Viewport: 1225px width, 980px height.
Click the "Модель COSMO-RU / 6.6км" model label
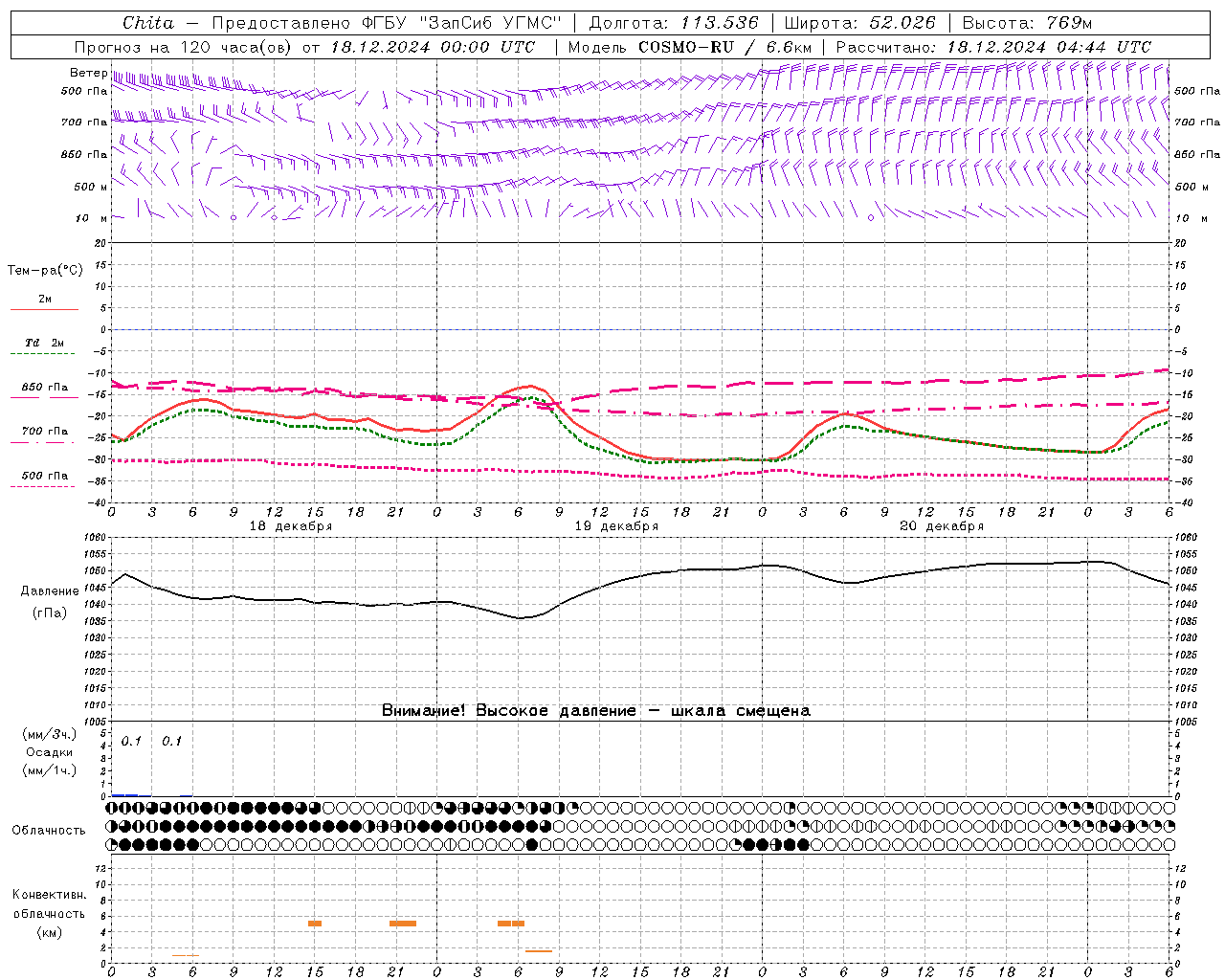click(x=689, y=47)
